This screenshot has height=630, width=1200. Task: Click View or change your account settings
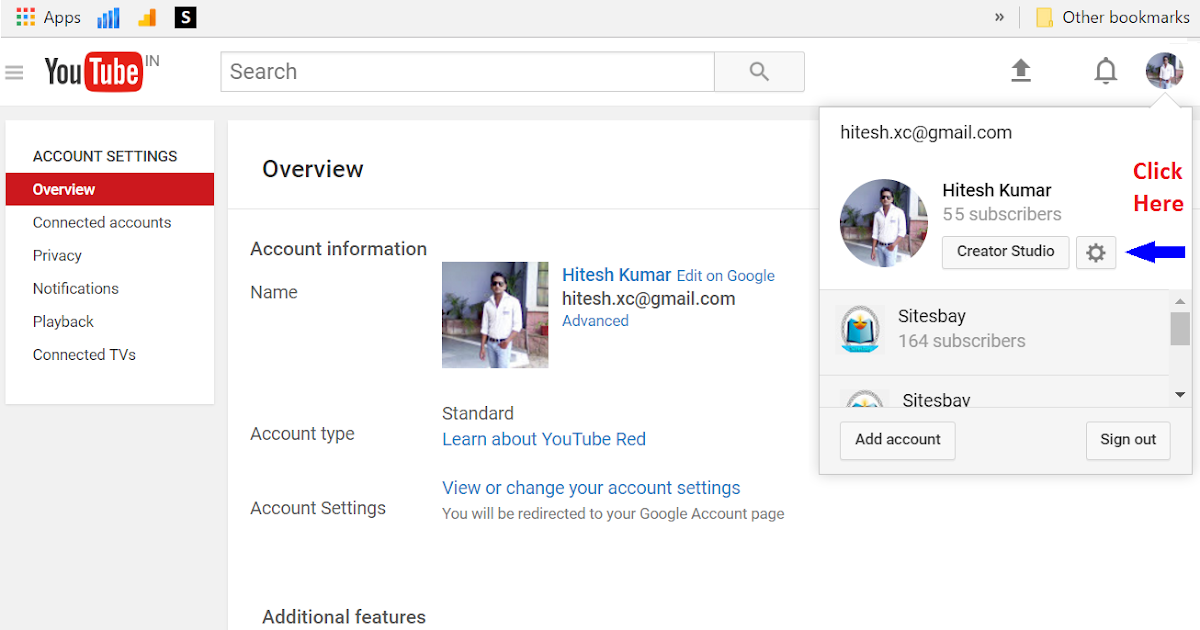tap(591, 488)
